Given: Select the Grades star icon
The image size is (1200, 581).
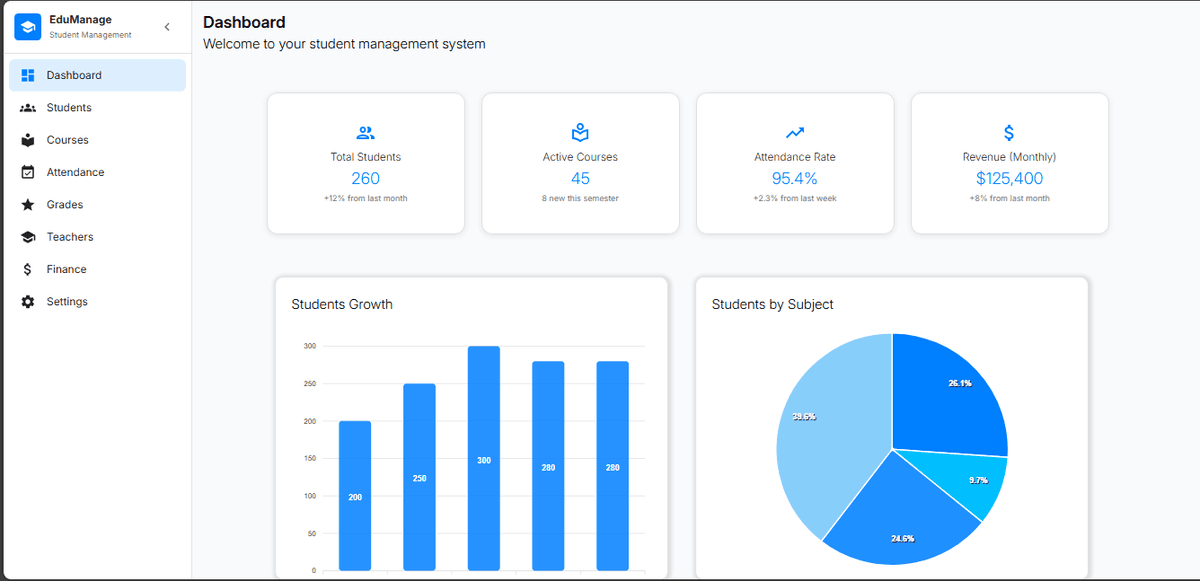Looking at the screenshot, I should click(28, 204).
